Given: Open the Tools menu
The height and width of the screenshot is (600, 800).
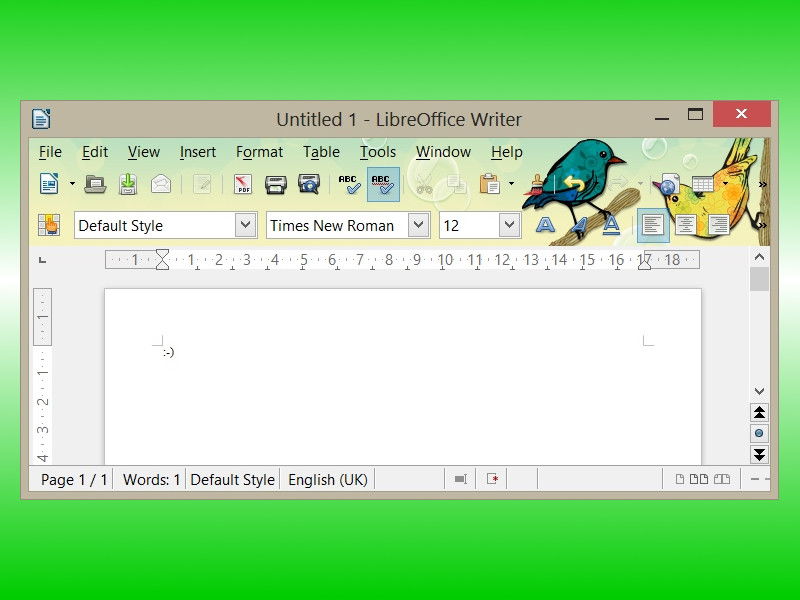Looking at the screenshot, I should point(378,152).
